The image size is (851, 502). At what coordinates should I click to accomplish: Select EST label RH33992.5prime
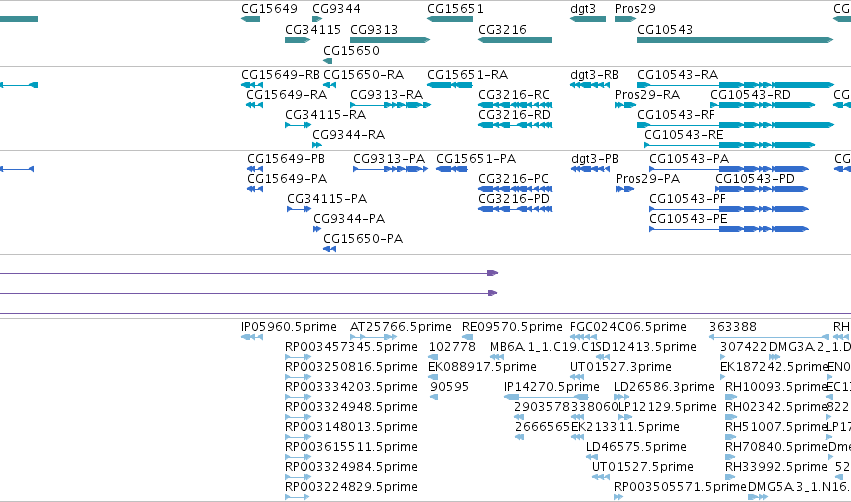pyautogui.click(x=776, y=467)
